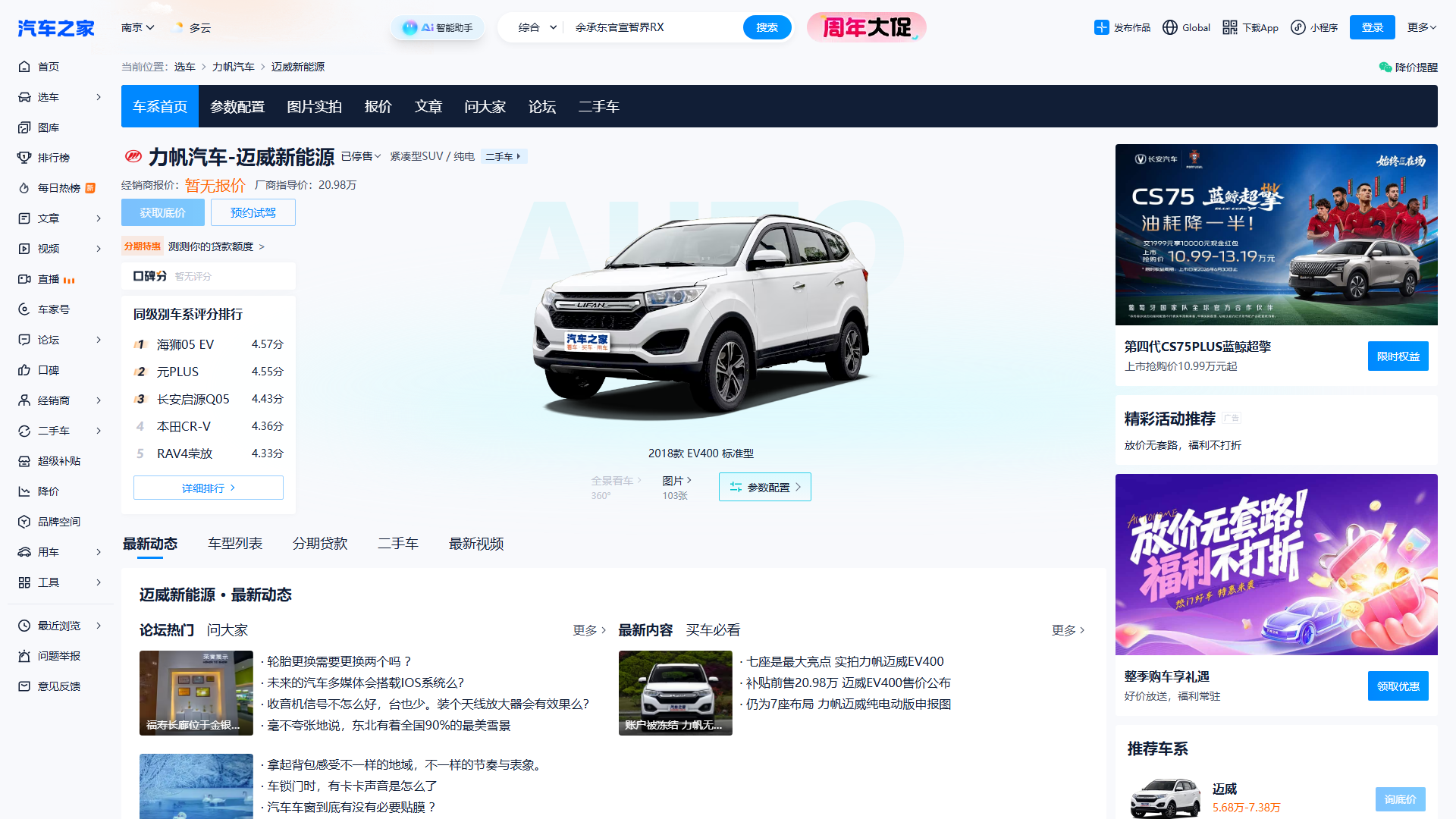Open the 福寿长廊 forum thumbnail
Image resolution: width=1456 pixels, height=819 pixels.
196,693
